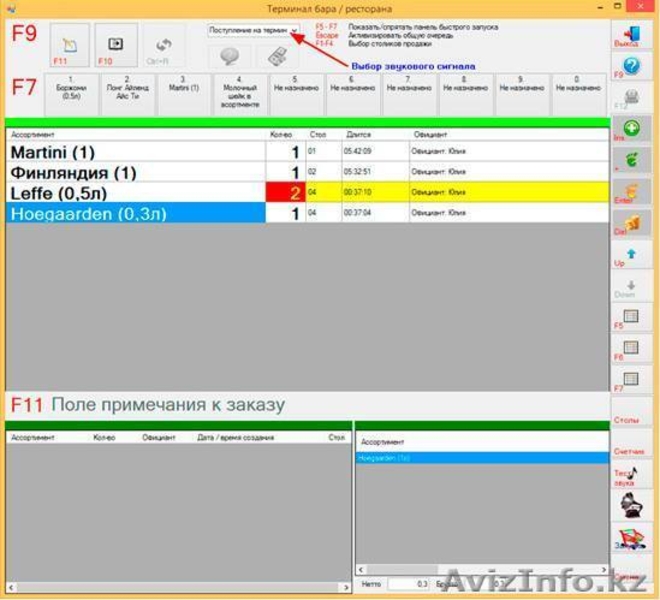Click the Счетчик button in sidebar
Viewport: 660px width, 600px height.
[627, 451]
